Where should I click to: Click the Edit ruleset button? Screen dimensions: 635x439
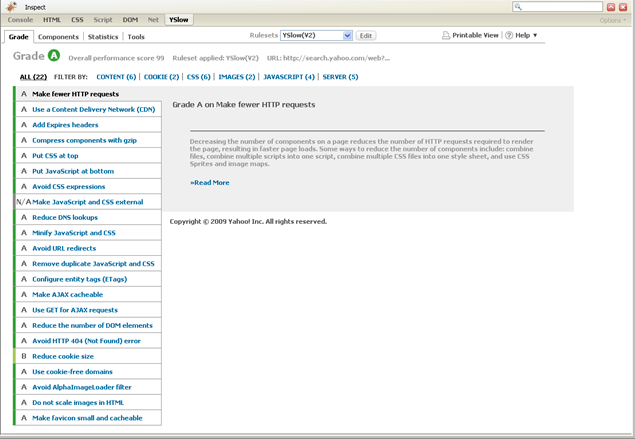[x=366, y=36]
